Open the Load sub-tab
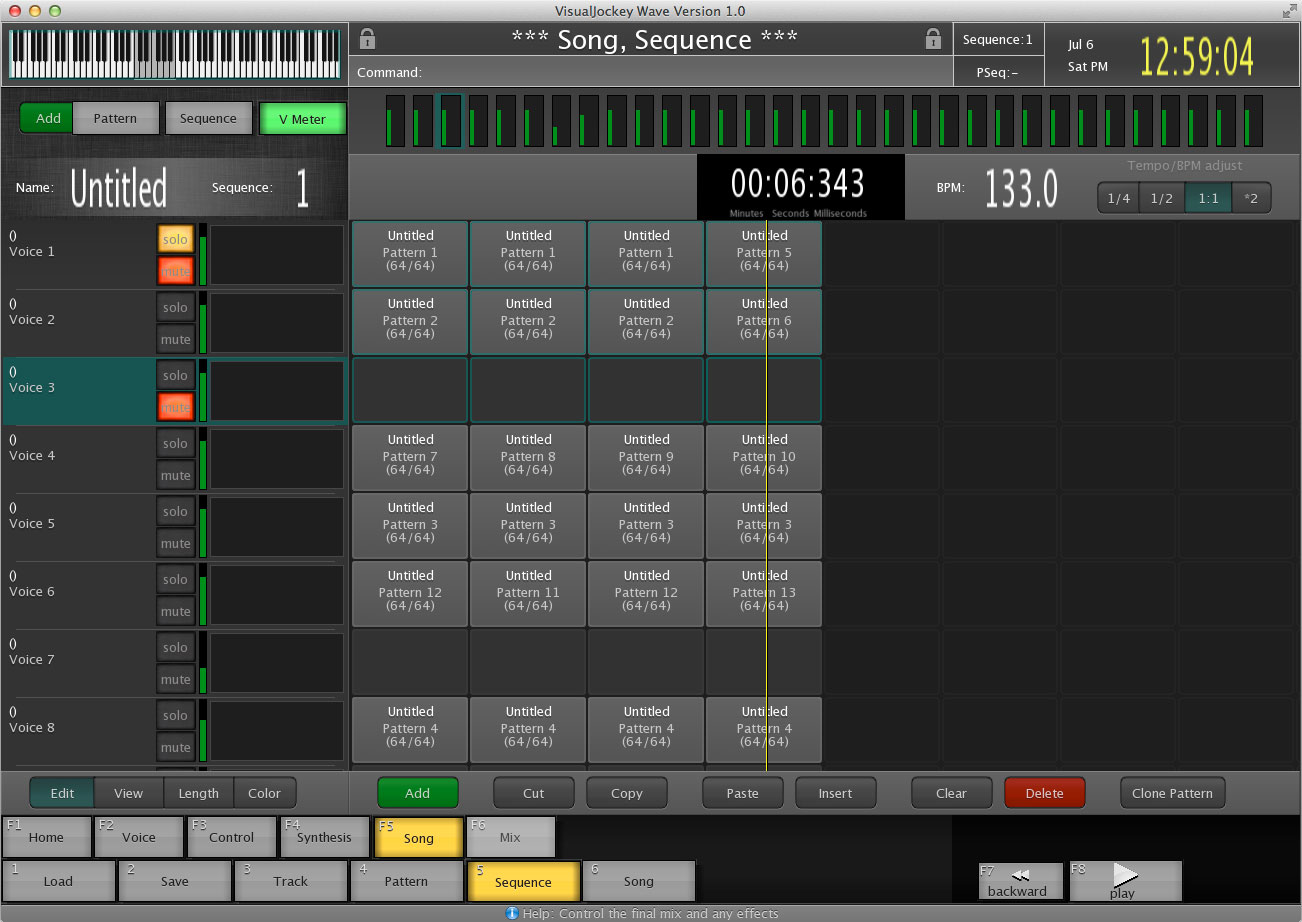 59,881
